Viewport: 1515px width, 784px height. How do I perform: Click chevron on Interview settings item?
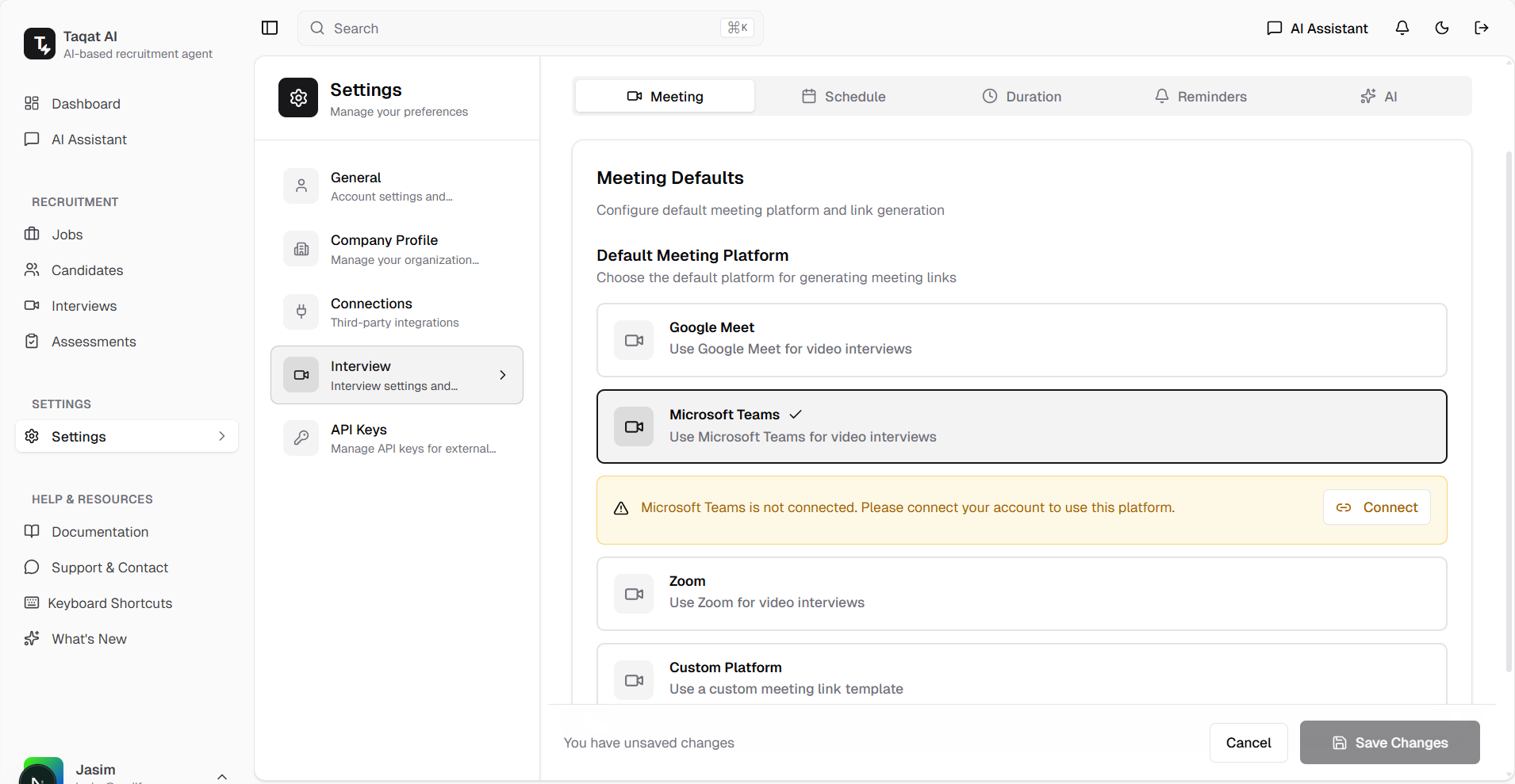point(502,375)
